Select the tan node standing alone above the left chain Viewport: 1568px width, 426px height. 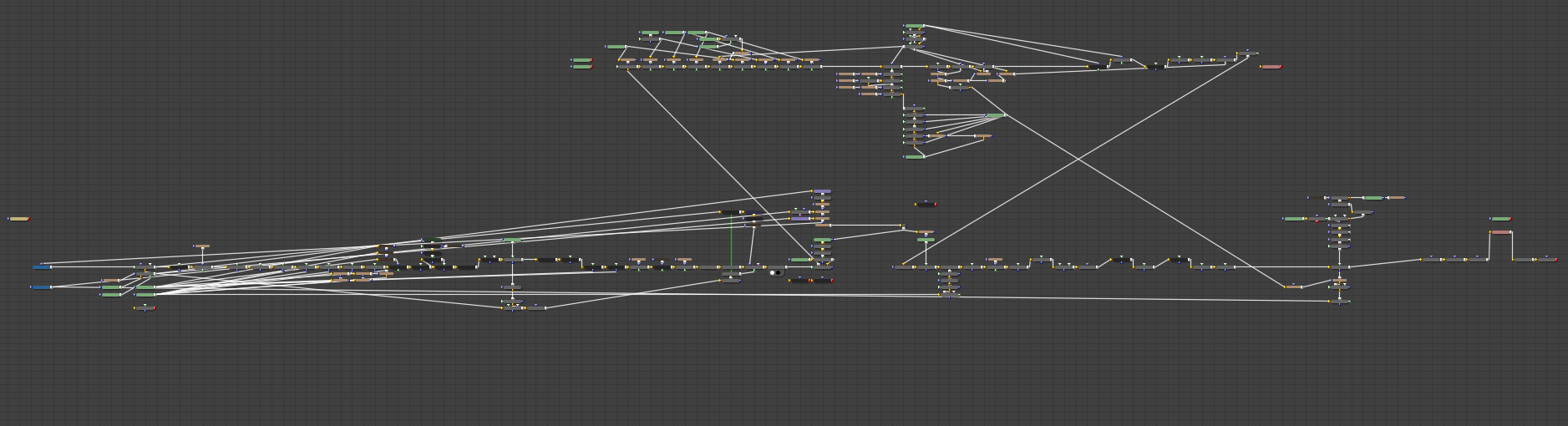click(201, 246)
